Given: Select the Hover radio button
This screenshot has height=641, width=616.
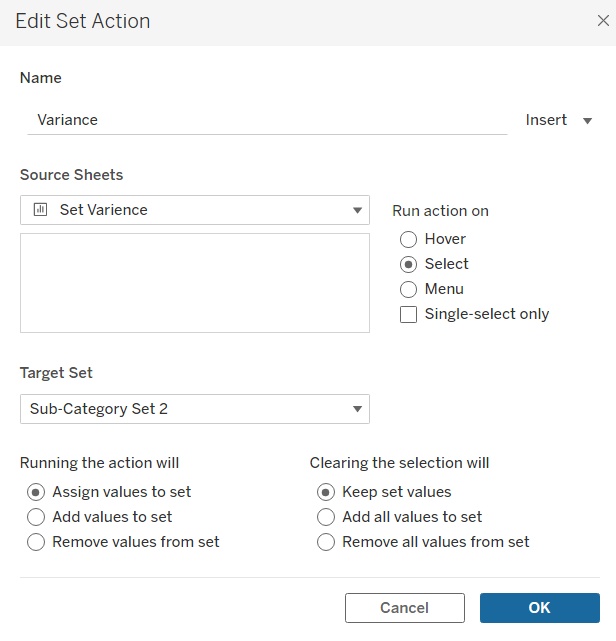Looking at the screenshot, I should [408, 239].
